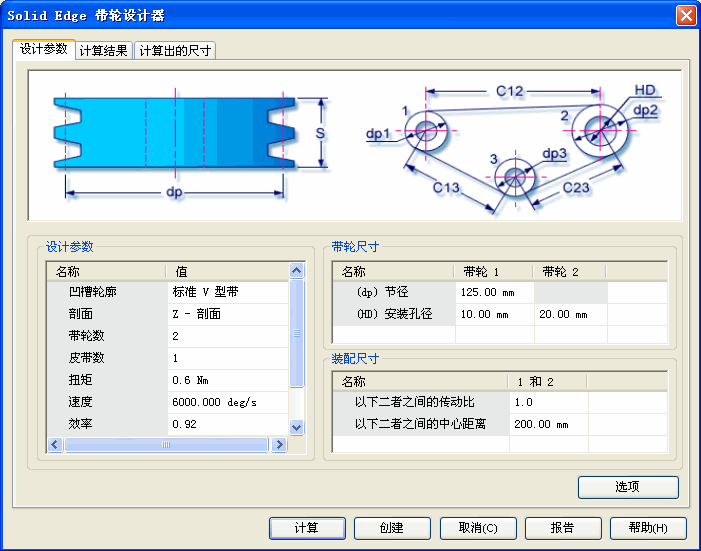This screenshot has width=701, height=551.
Task: Edit the 带轮数 value cell
Action: 226,336
